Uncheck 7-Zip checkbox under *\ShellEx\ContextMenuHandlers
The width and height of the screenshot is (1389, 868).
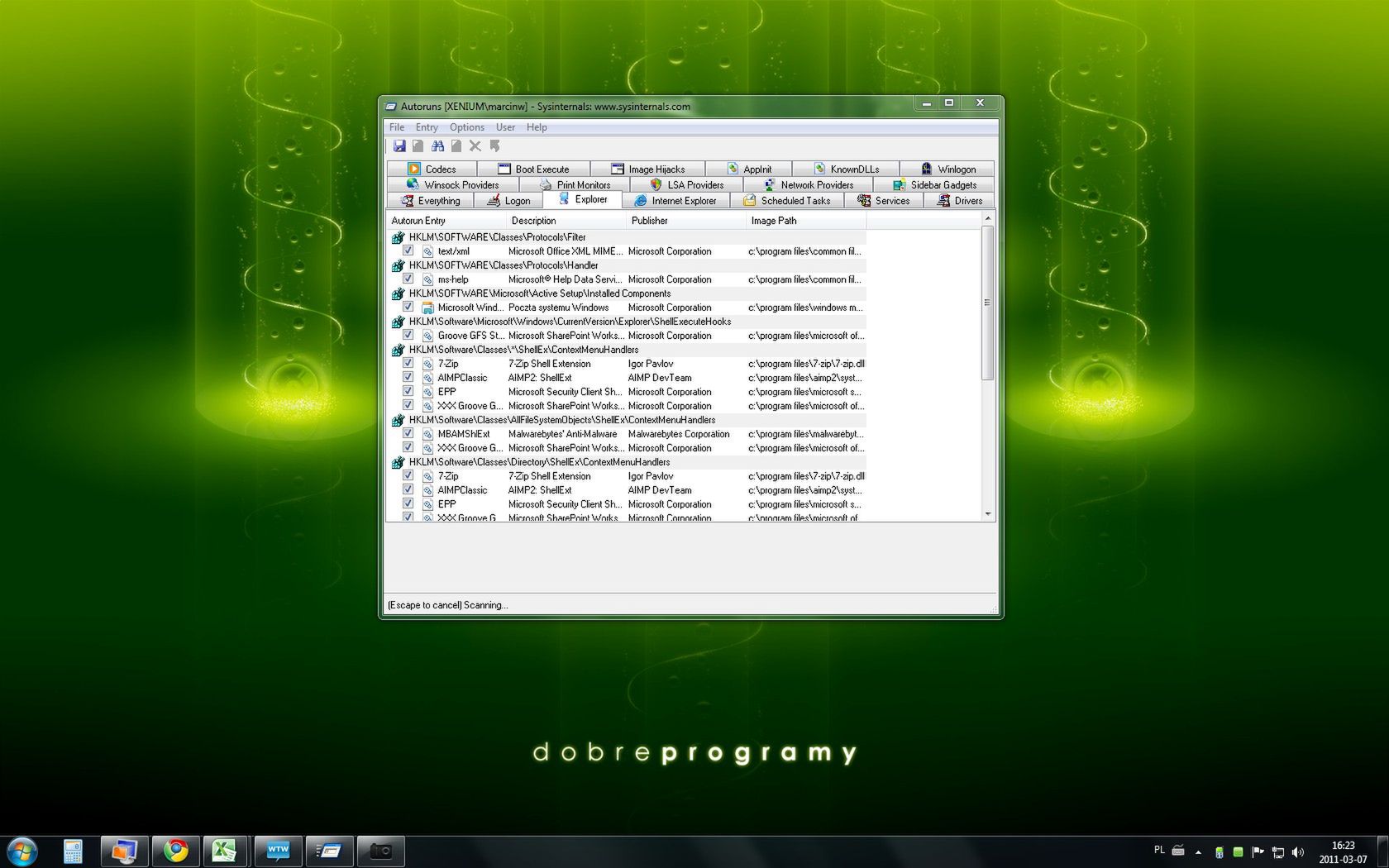tap(408, 363)
